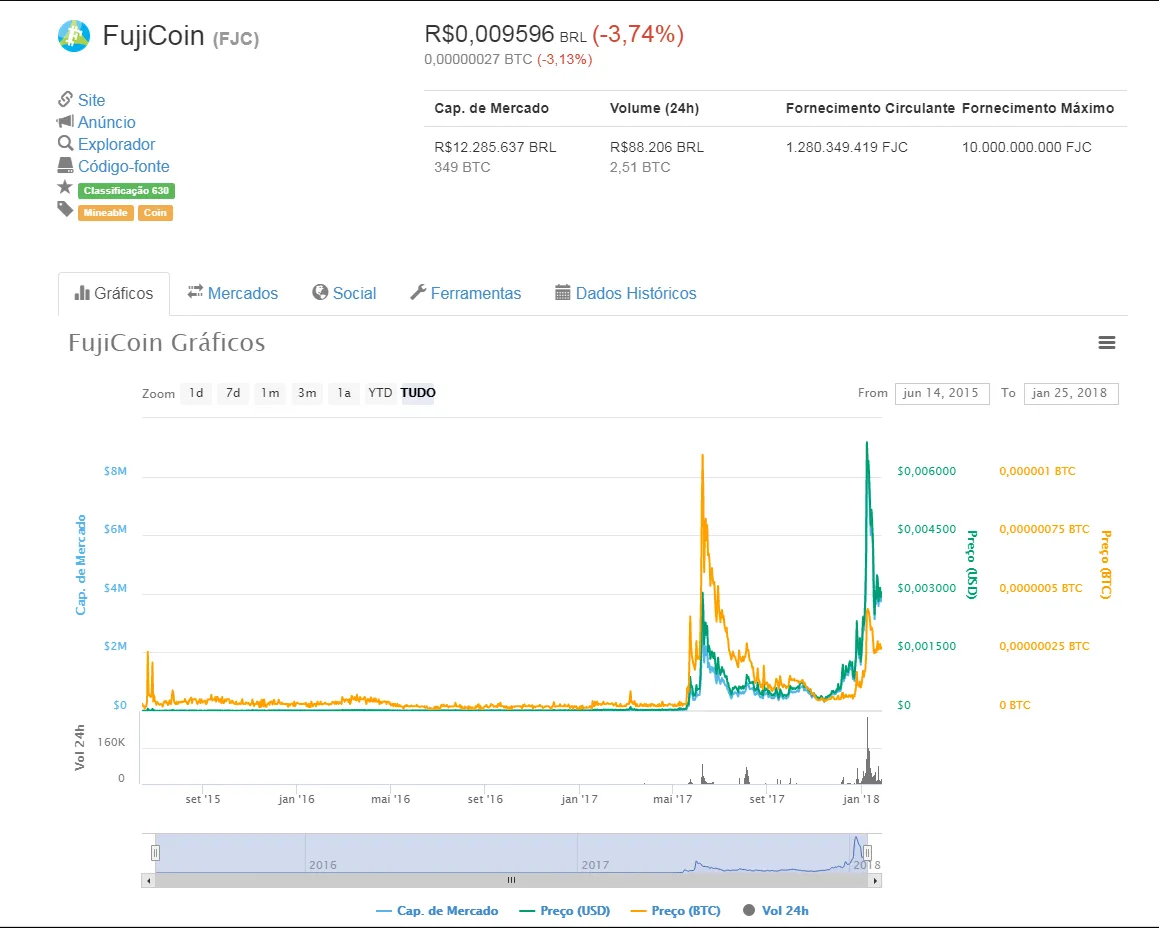This screenshot has width=1159, height=928.
Task: Set chart zoom to 1d
Action: click(x=196, y=393)
